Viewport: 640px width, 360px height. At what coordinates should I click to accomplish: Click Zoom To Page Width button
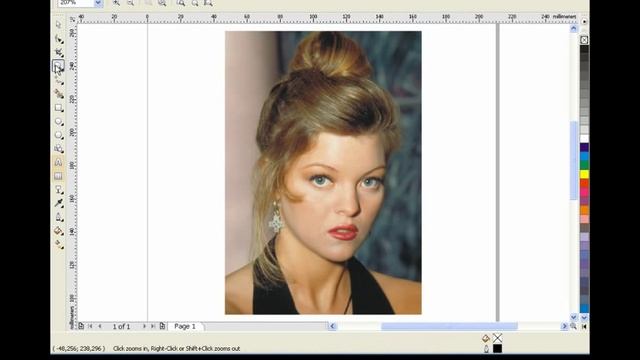tap(195, 3)
